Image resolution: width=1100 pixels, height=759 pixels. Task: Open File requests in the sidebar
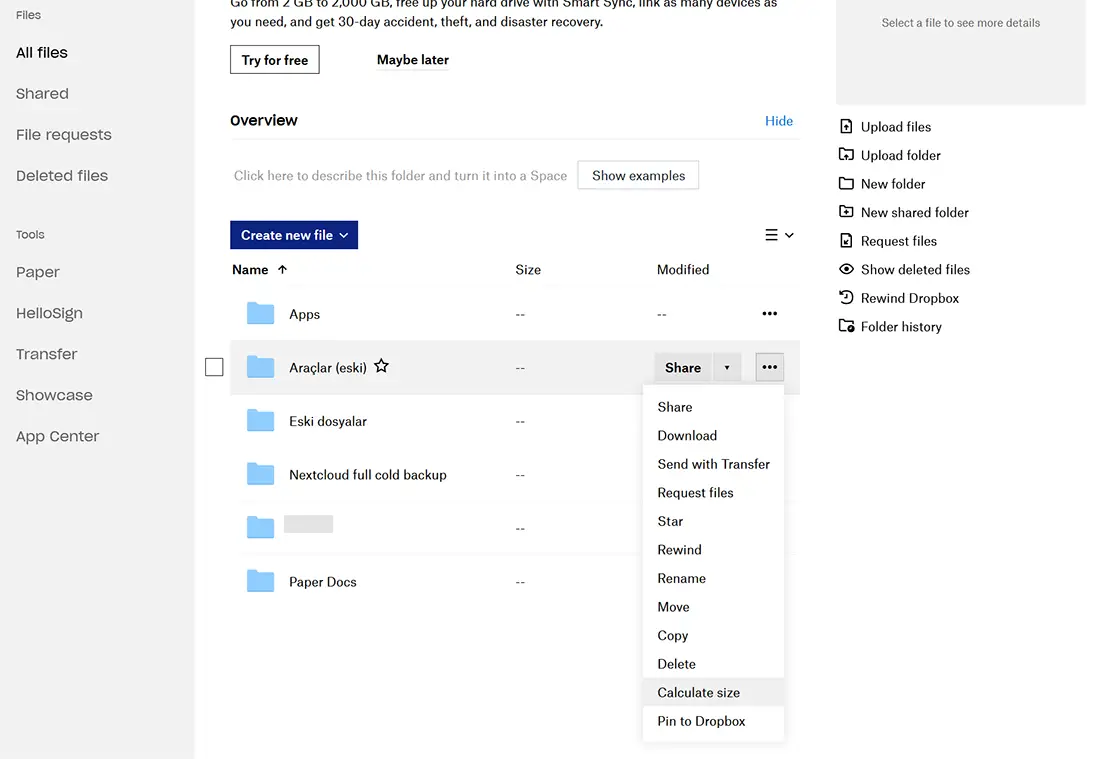(64, 135)
